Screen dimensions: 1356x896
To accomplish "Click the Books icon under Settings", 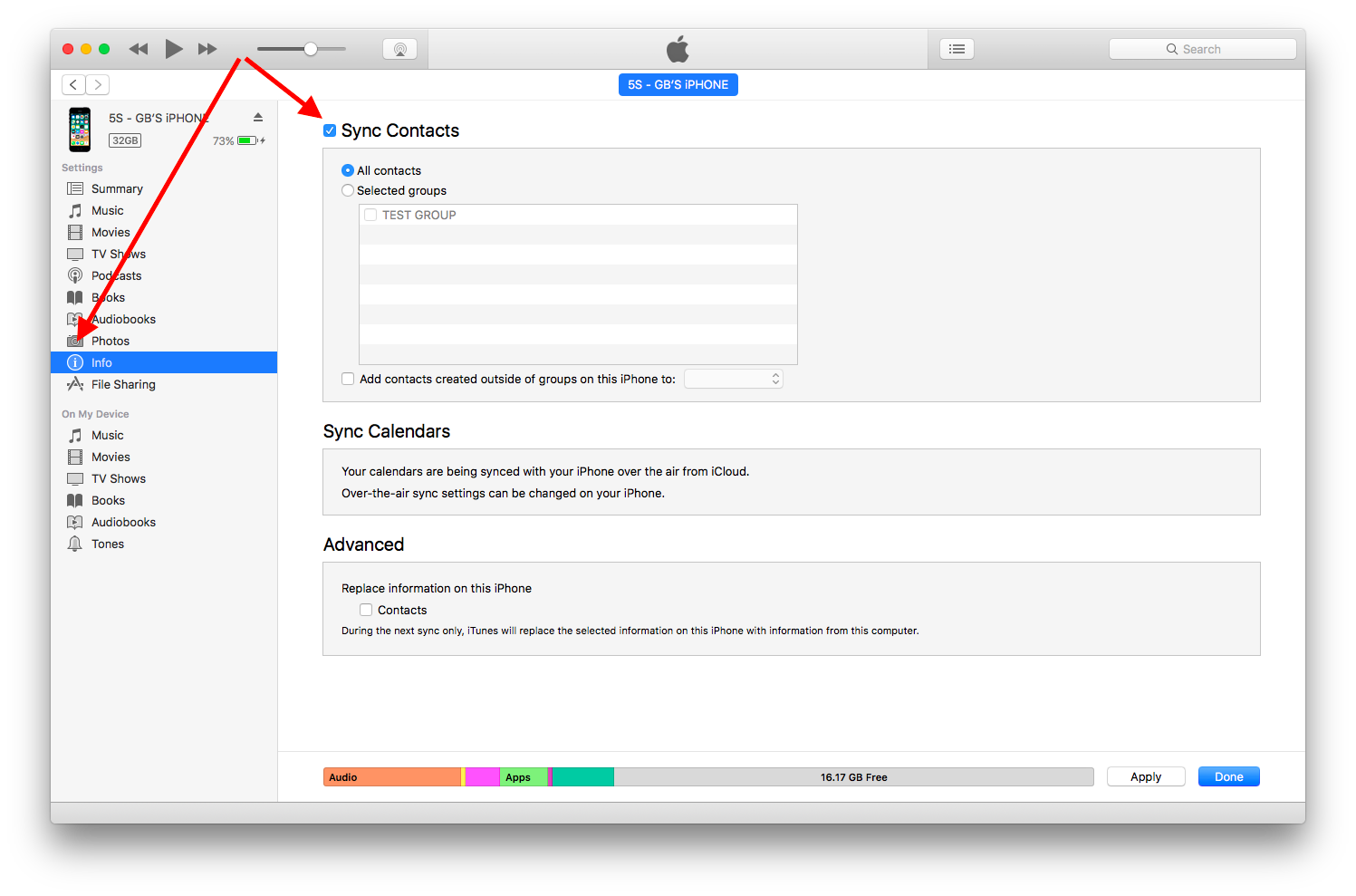I will (75, 297).
